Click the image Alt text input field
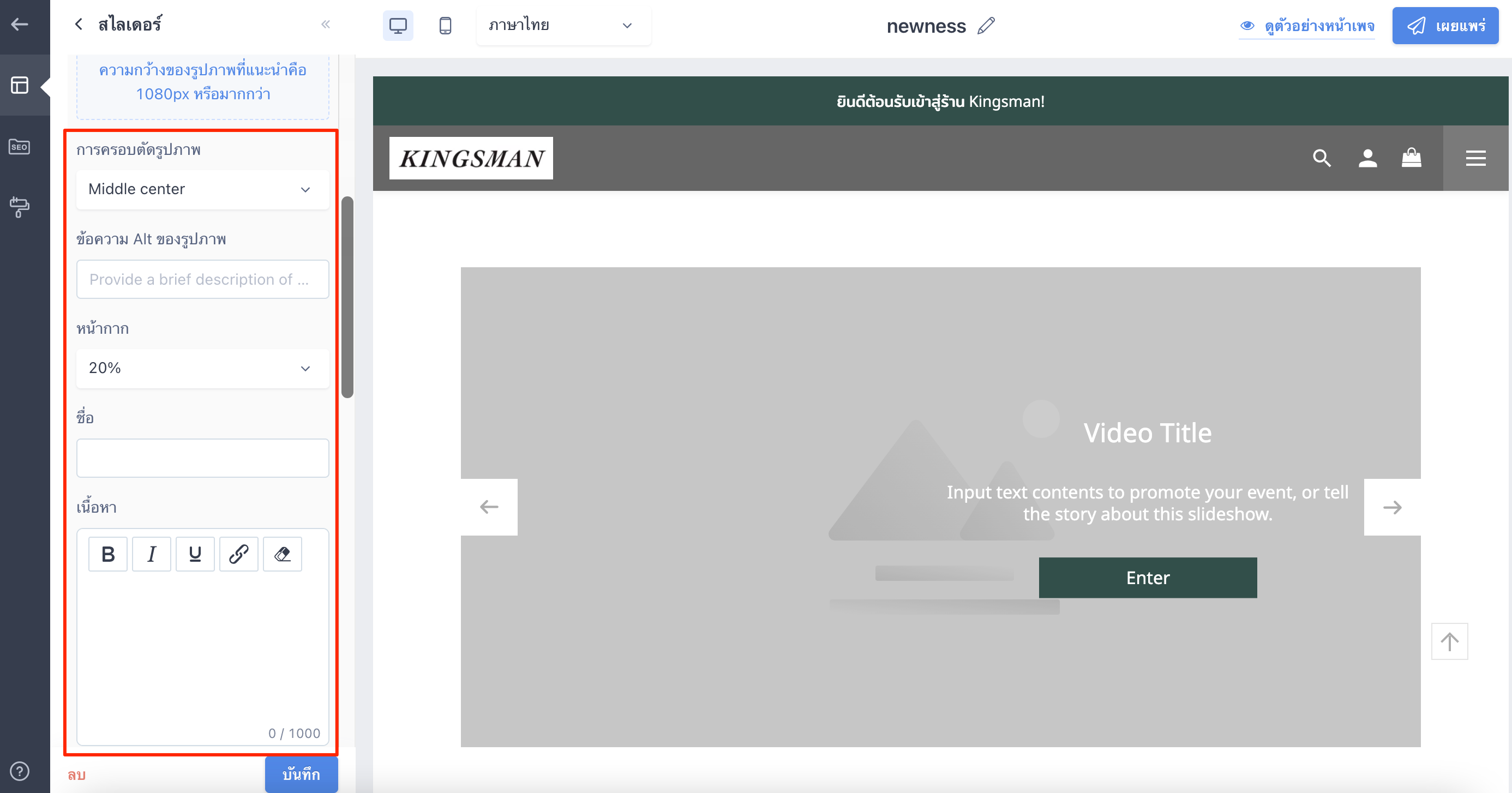The height and width of the screenshot is (793, 1512). 202,279
